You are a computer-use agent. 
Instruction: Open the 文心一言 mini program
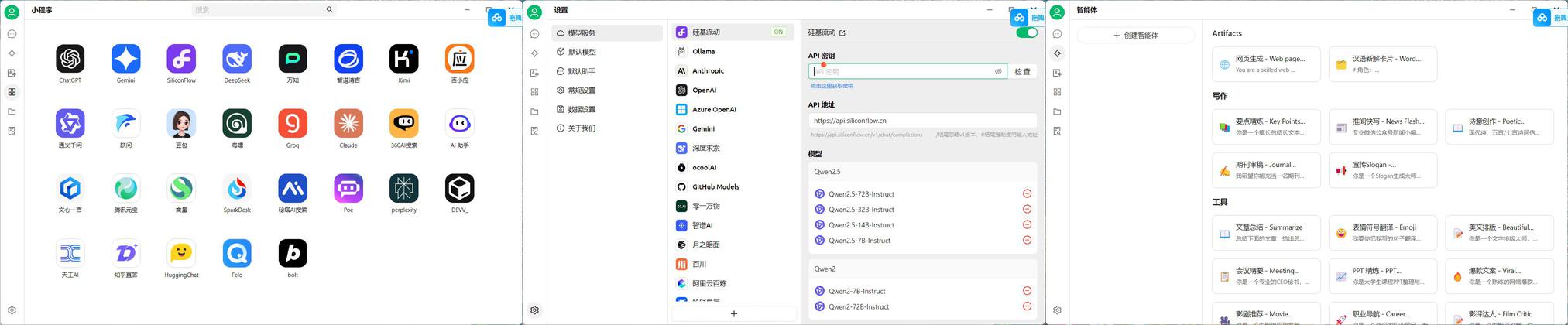[70, 189]
